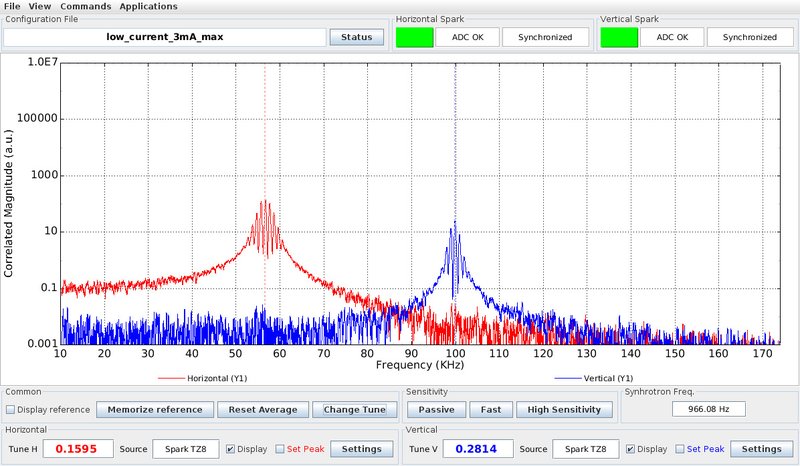This screenshot has height=466, width=800.
Task: Click the Synchrotron Freq value 966.08 Hz
Action: [x=709, y=409]
